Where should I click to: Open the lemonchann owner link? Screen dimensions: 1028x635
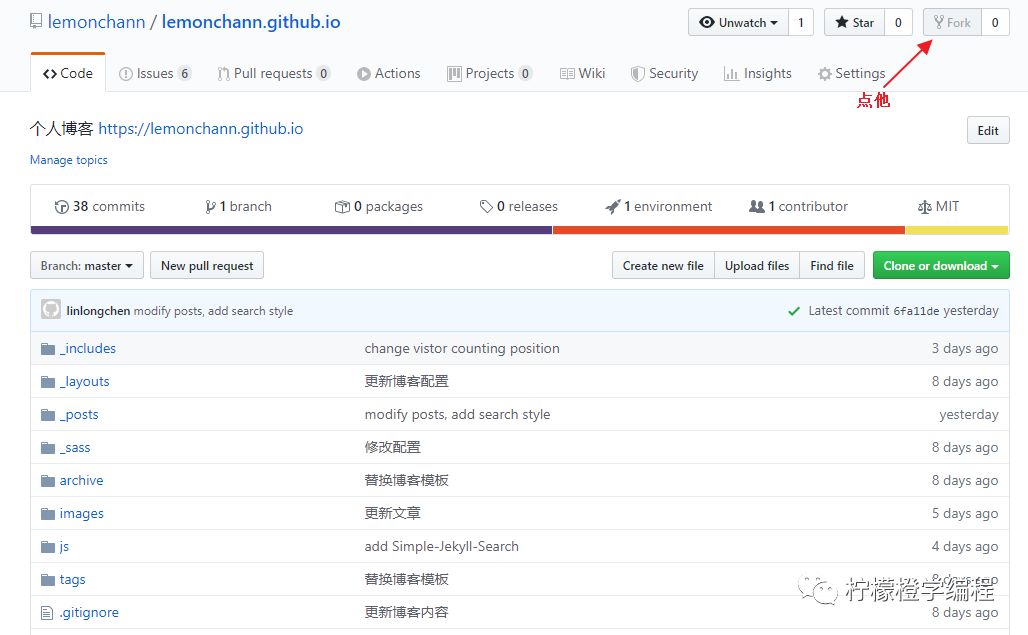[x=96, y=22]
